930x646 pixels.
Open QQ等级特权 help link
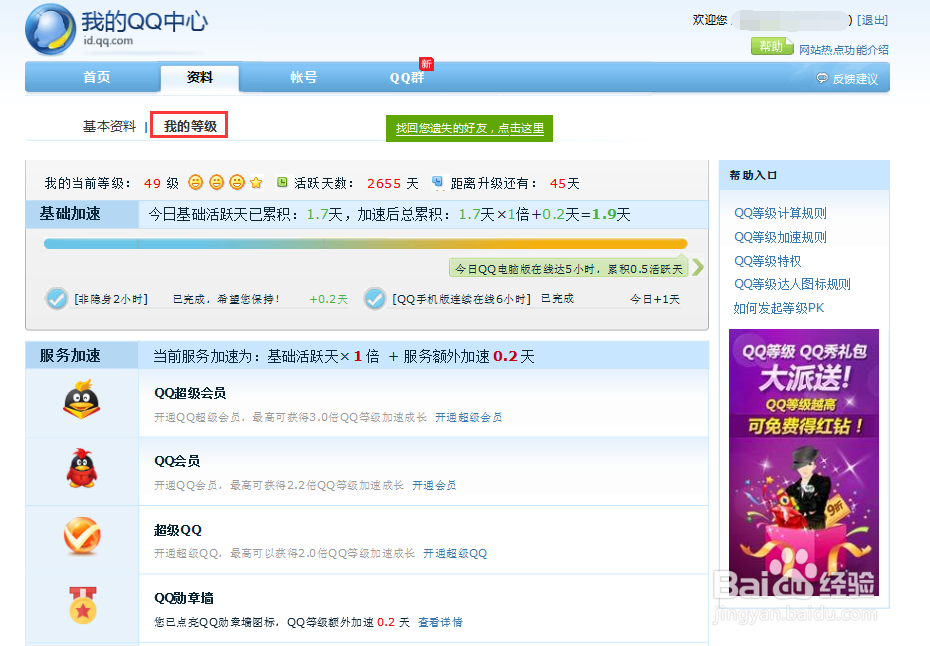tap(767, 261)
